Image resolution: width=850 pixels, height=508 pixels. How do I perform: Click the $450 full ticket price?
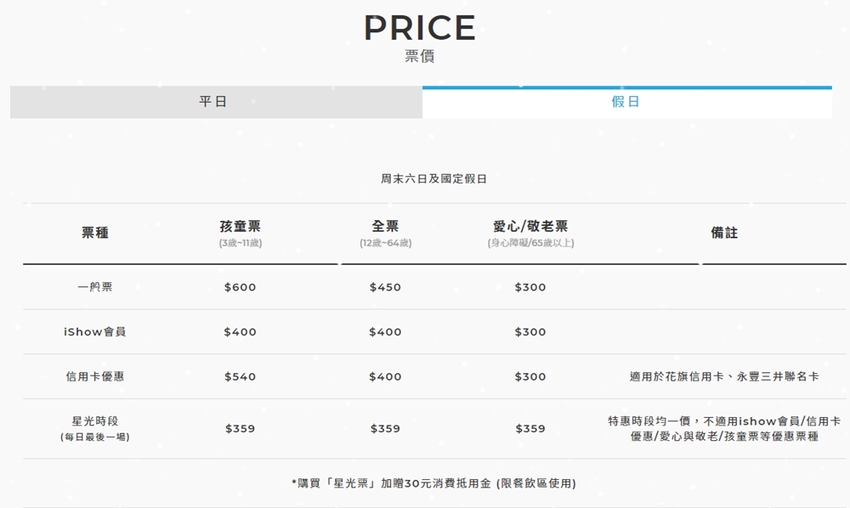385,287
